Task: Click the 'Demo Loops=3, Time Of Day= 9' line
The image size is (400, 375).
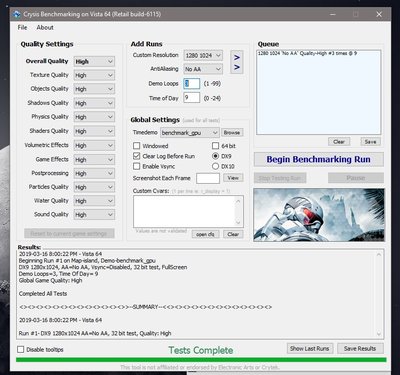Action: point(58,274)
